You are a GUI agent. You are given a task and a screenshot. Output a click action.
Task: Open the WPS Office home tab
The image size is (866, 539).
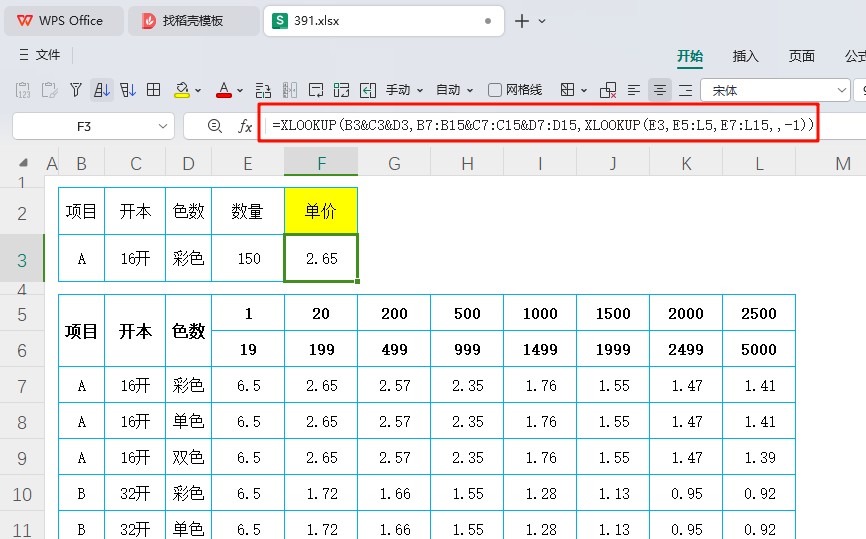pyautogui.click(x=64, y=21)
